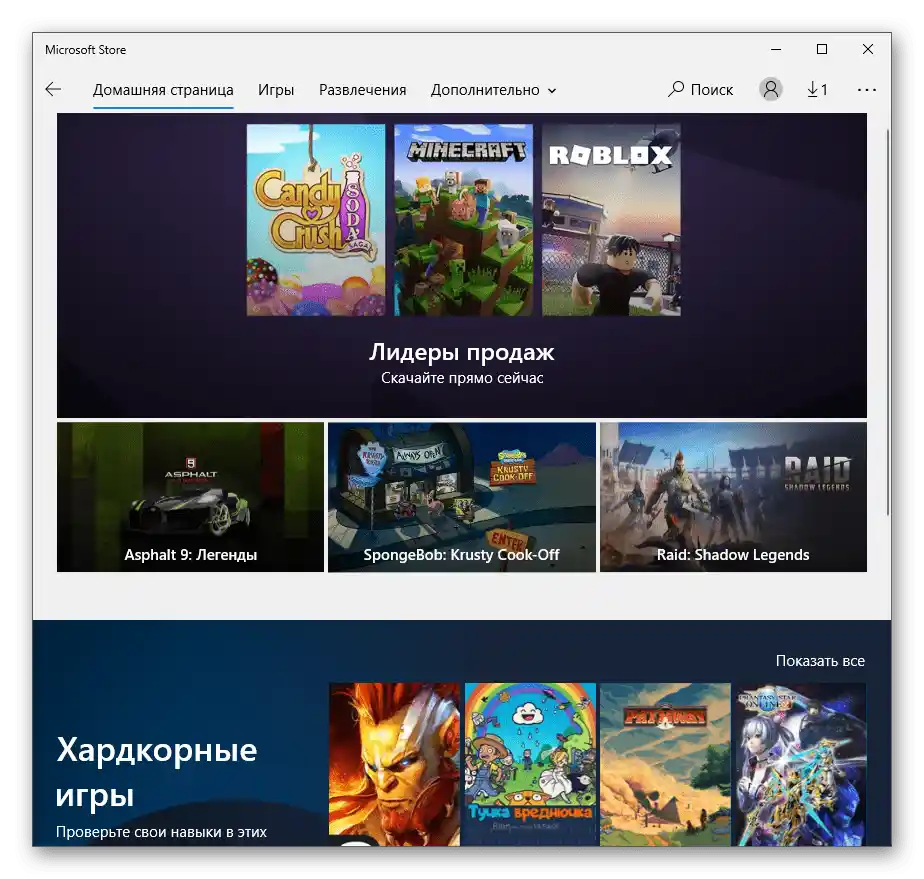The height and width of the screenshot is (879, 924).
Task: Go back with the arrow icon
Action: click(53, 90)
